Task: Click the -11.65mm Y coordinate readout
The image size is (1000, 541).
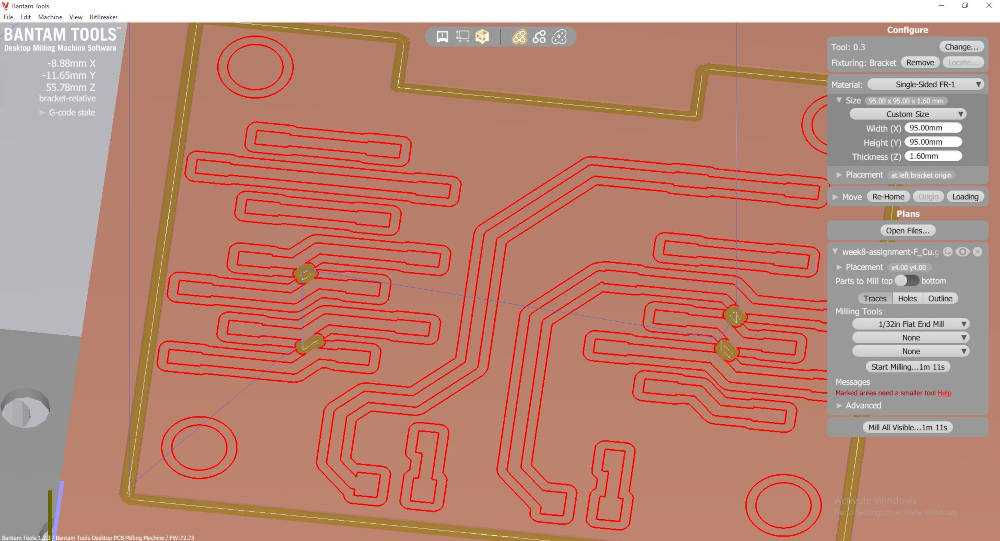Action: [69, 75]
